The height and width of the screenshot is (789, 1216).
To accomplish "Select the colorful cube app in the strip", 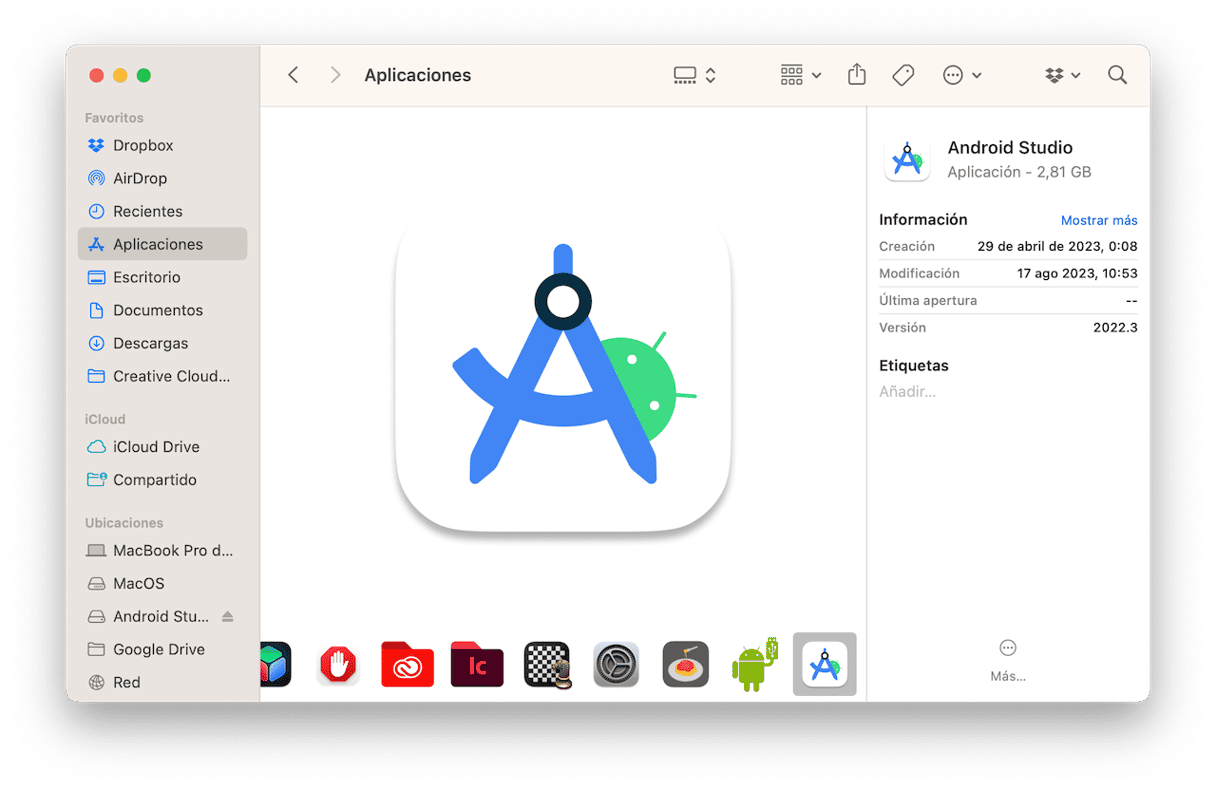I will 273,664.
